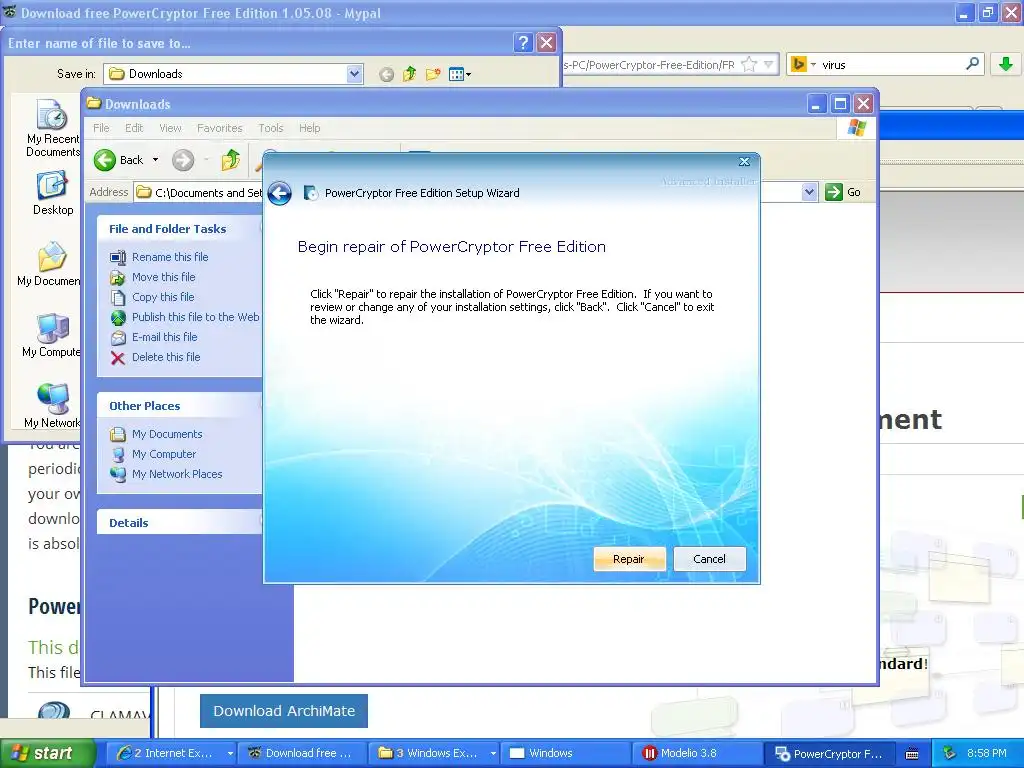The image size is (1024, 768).
Task: Open My Computer under Other Places
Action: tap(164, 454)
